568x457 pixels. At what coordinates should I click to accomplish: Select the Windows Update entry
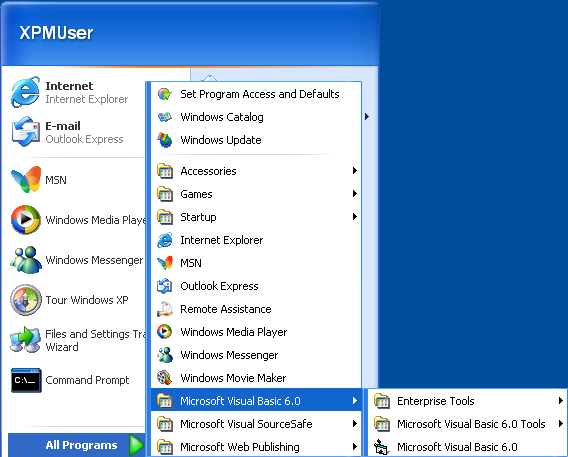(256, 140)
